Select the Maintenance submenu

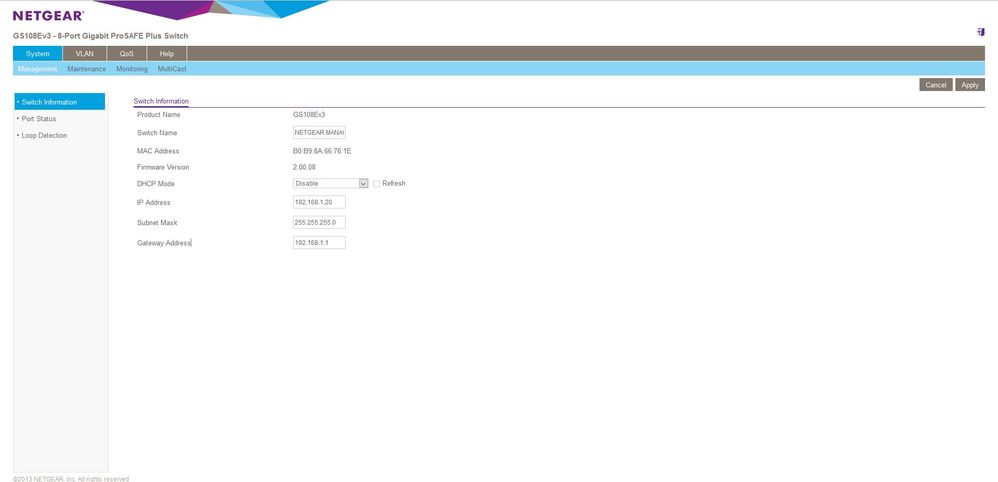point(87,69)
